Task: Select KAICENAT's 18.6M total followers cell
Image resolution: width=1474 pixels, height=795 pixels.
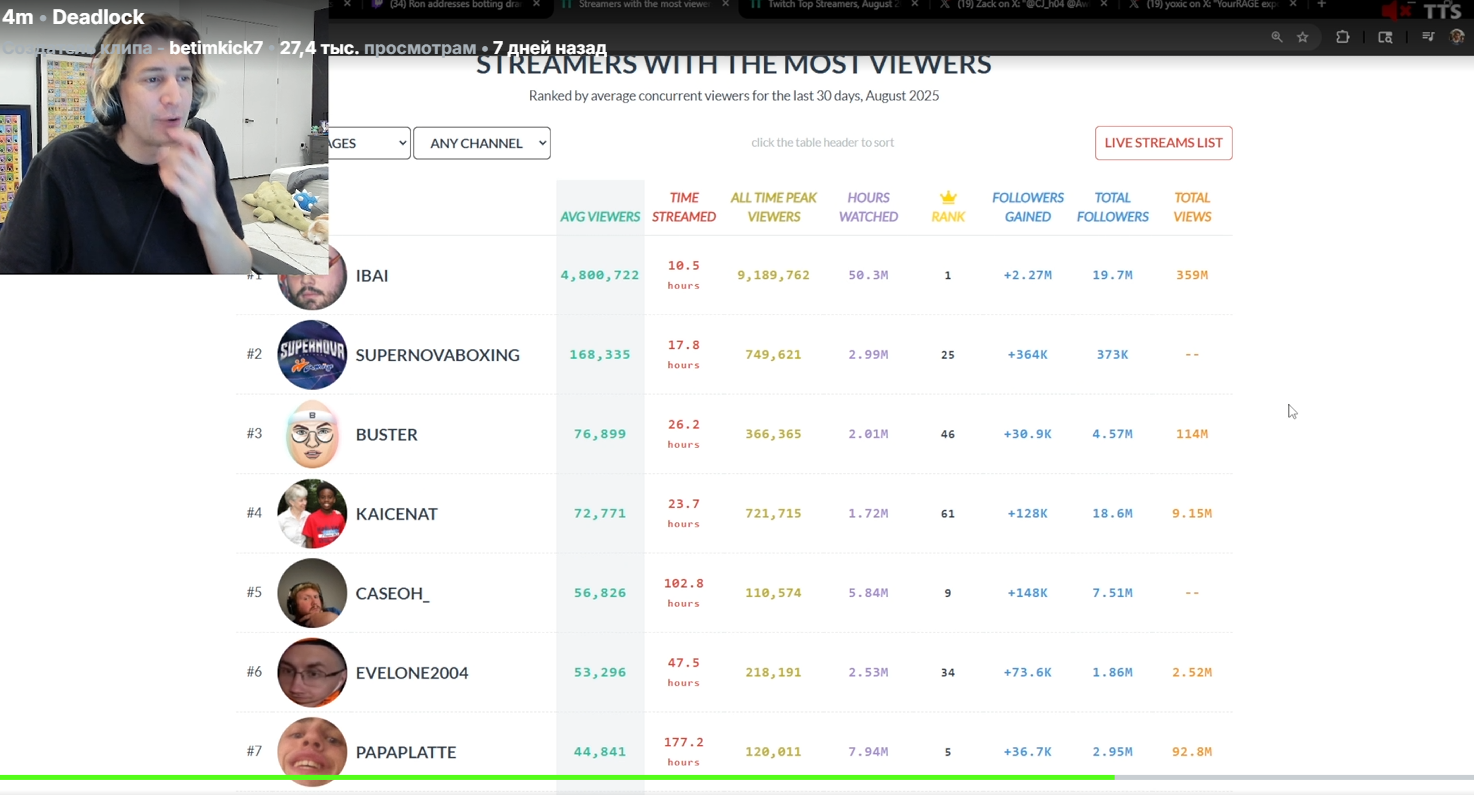Action: pyautogui.click(x=1112, y=513)
